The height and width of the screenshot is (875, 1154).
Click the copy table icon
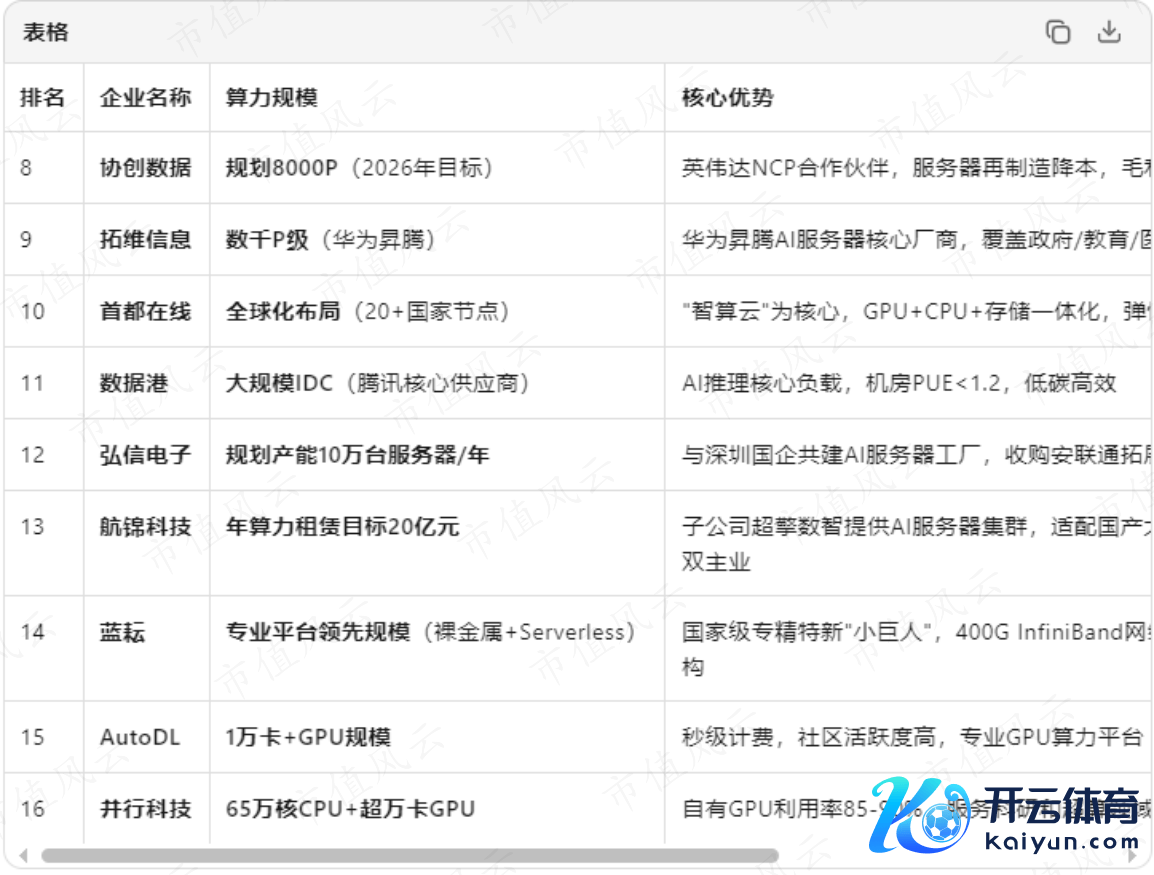pyautogui.click(x=1057, y=32)
